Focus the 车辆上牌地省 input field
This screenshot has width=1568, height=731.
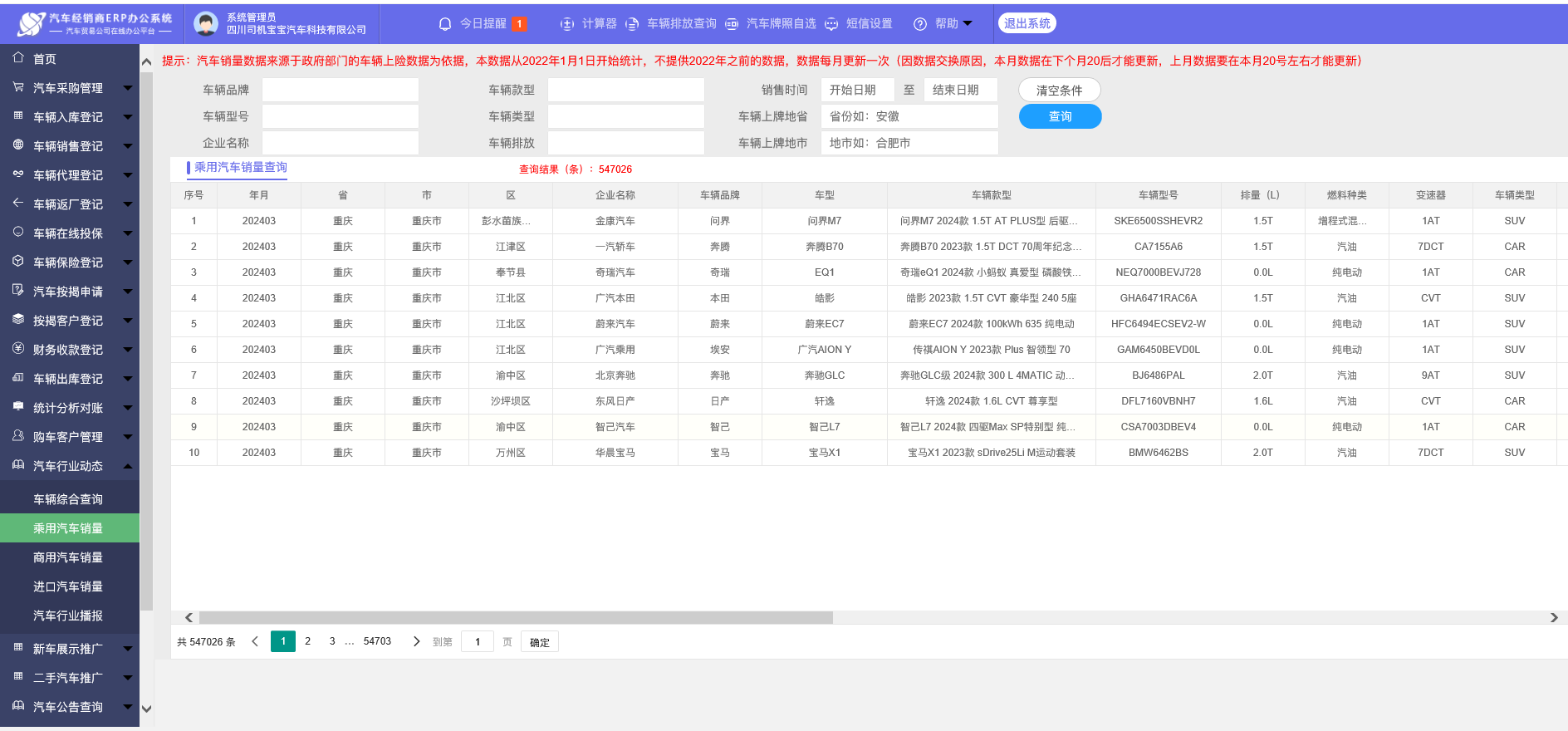[x=909, y=116]
